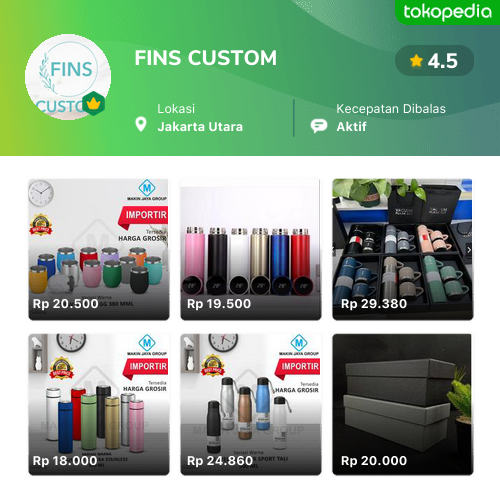500x500 pixels.
Task: Click the Tokopedia logo badge
Action: pyautogui.click(x=447, y=12)
